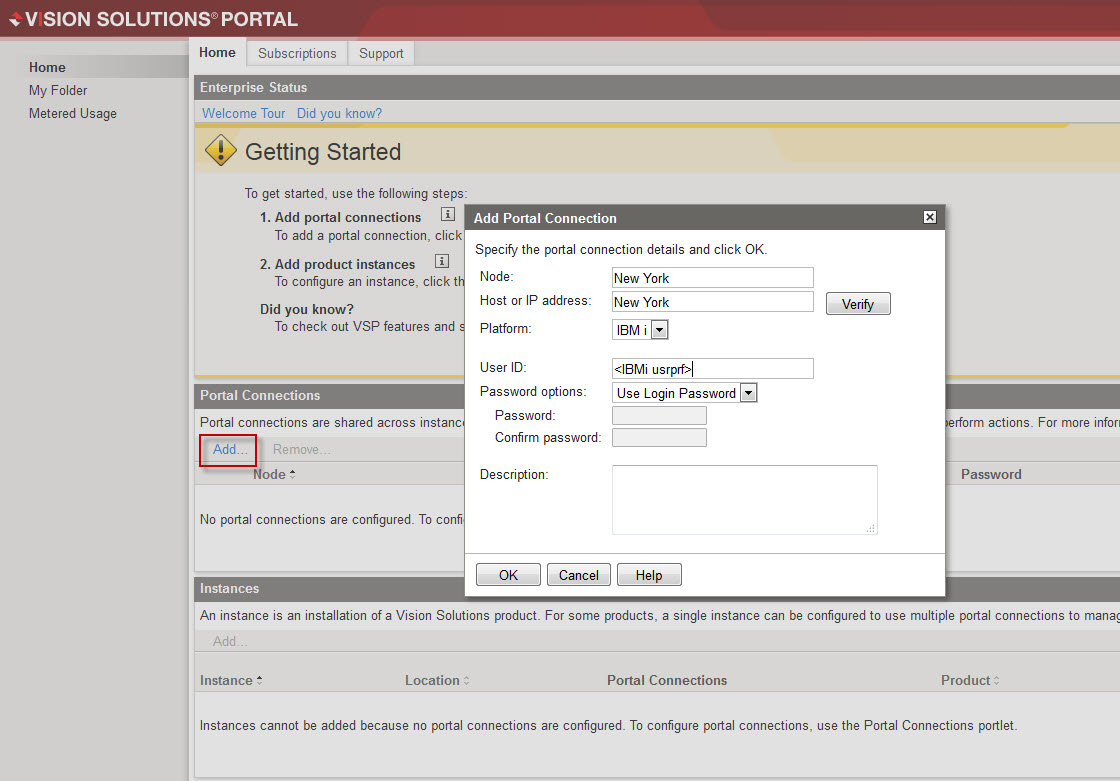
Task: Focus the Node input field
Action: coord(712,278)
